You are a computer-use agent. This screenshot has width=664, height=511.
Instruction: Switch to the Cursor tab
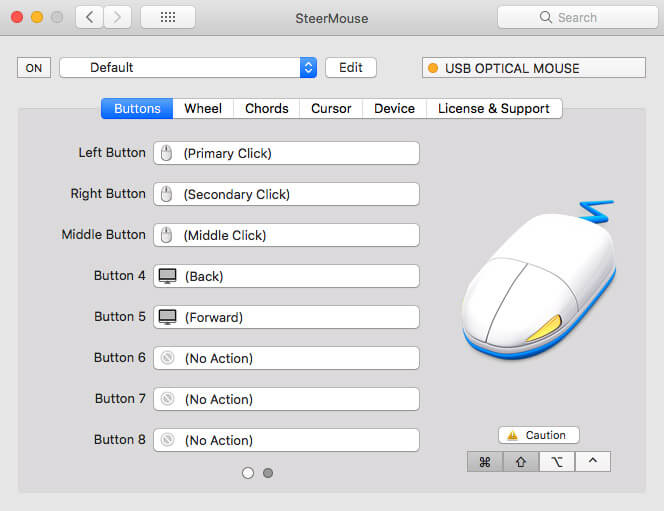(x=331, y=108)
